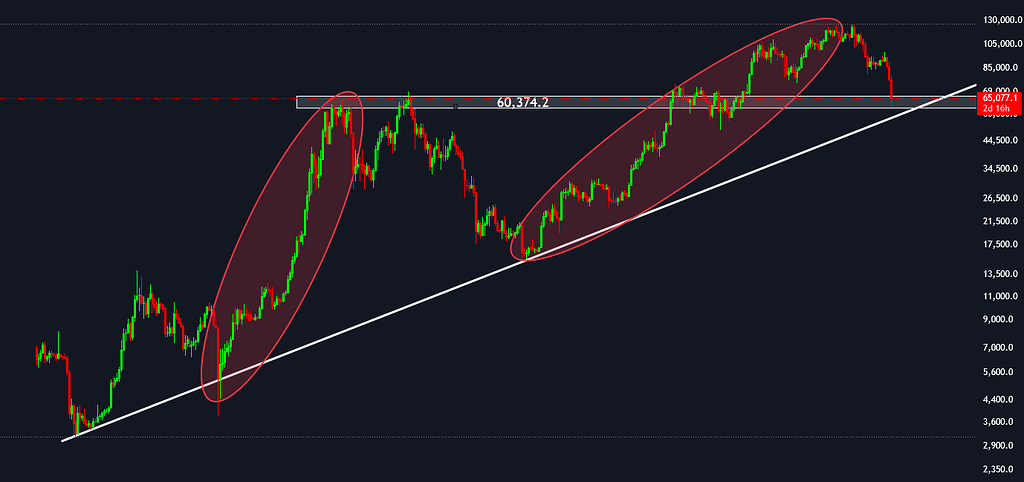The width and height of the screenshot is (1024, 482).
Task: Click the 3,600.0 price axis label
Action: [1000, 422]
